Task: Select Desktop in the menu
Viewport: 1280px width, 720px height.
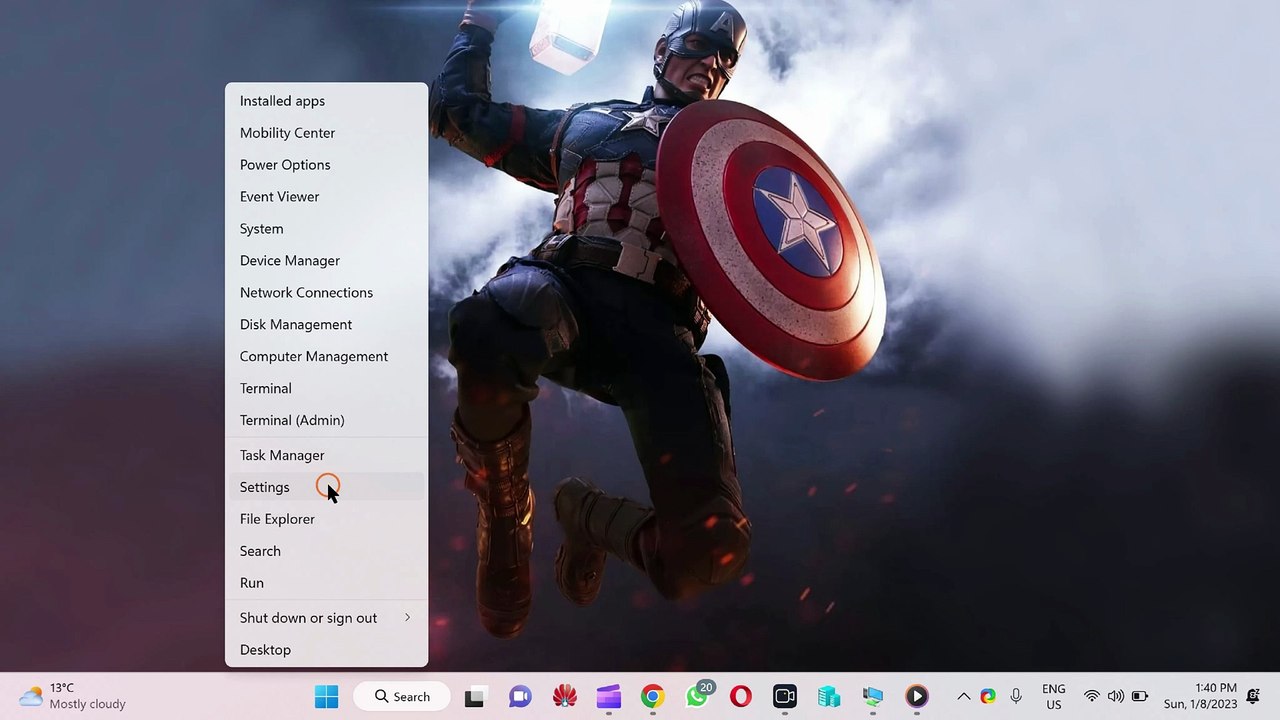Action: pos(326,650)
